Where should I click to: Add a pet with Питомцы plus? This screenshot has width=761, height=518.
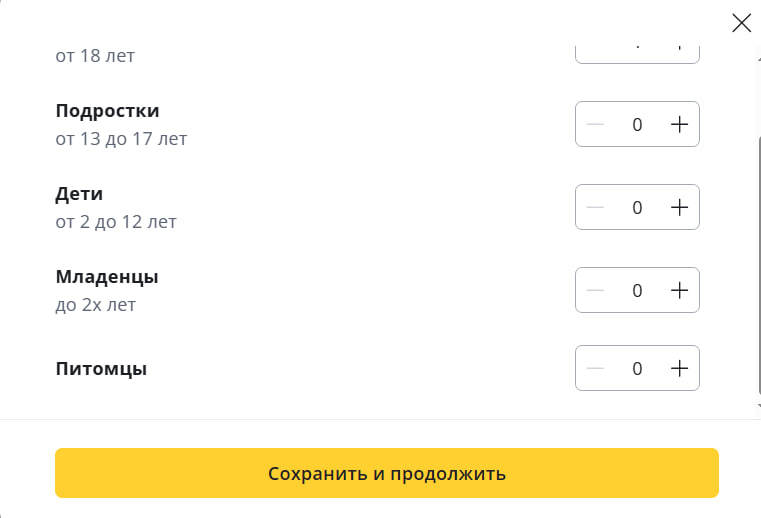tap(679, 368)
